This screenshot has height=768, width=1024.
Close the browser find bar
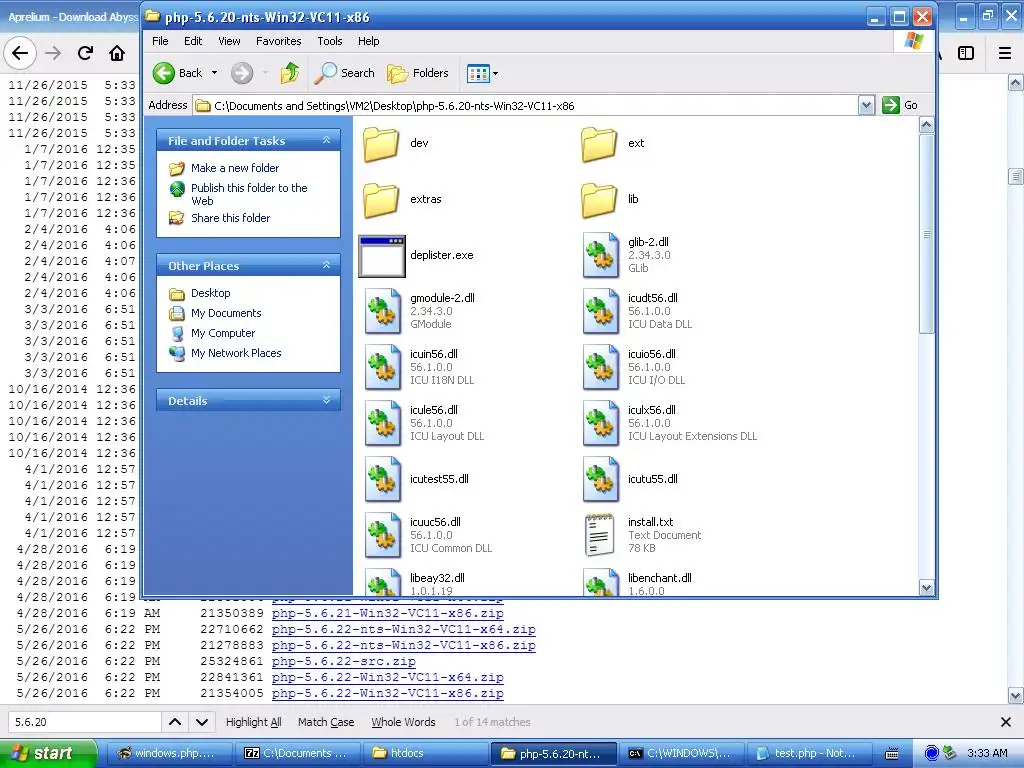pyautogui.click(x=1006, y=722)
